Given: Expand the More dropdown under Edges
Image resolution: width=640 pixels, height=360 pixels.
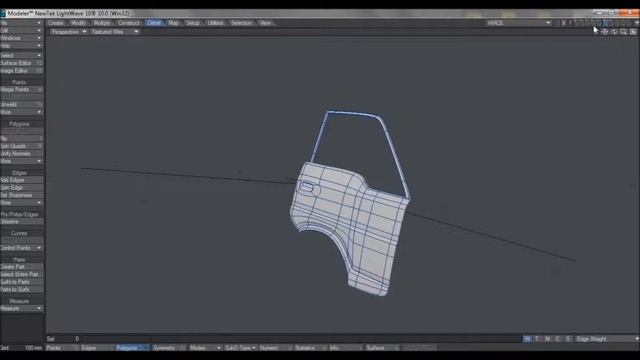Looking at the screenshot, I should coord(22,203).
